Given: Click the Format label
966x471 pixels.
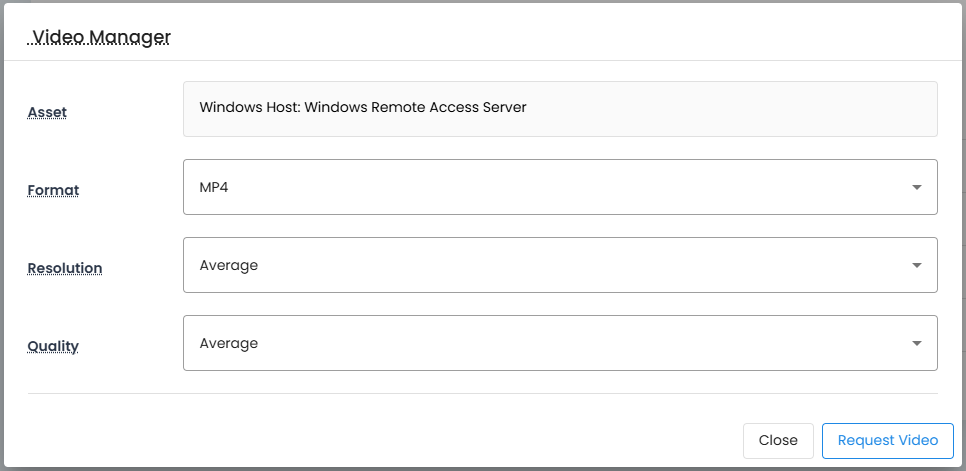Looking at the screenshot, I should pos(53,190).
